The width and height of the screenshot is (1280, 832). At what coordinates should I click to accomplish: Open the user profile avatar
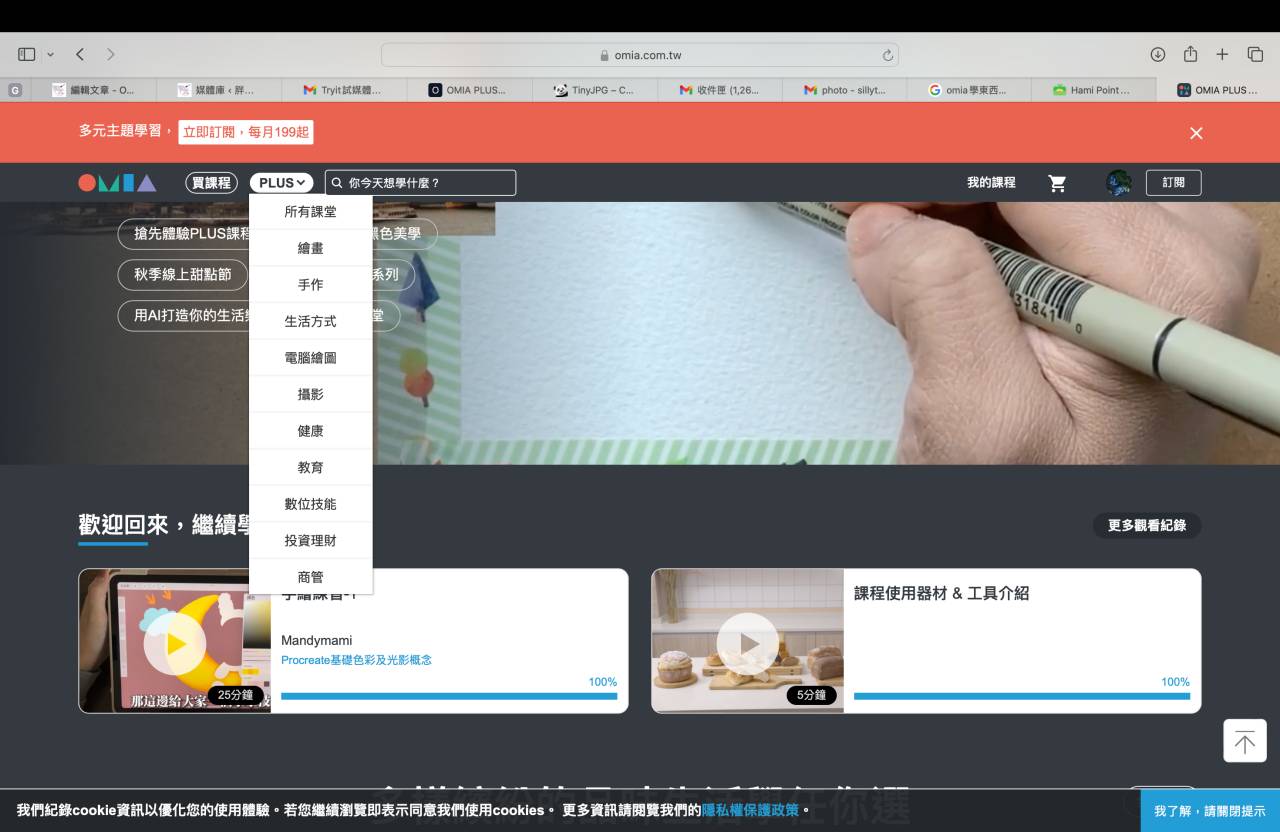pyautogui.click(x=1118, y=183)
